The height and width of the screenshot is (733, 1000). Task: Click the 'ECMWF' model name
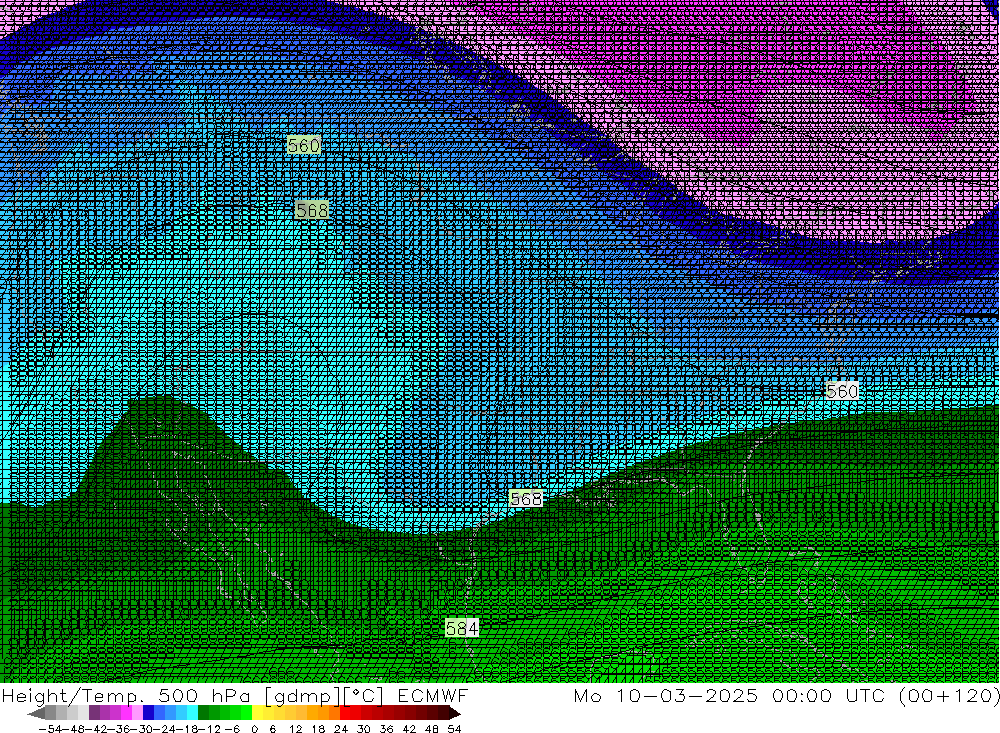(432, 695)
